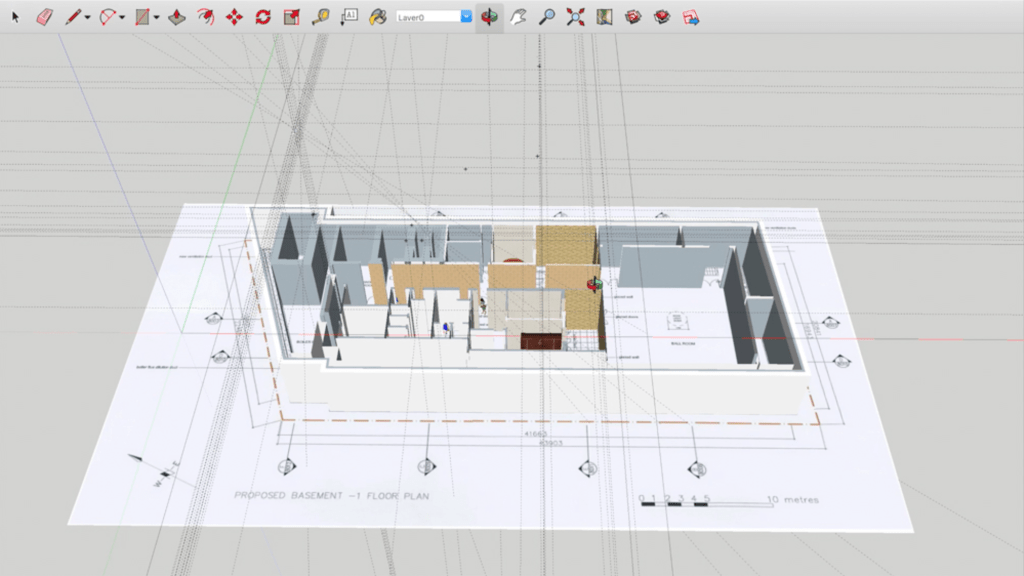
Task: Activate the Line pencil tool
Action: click(72, 17)
